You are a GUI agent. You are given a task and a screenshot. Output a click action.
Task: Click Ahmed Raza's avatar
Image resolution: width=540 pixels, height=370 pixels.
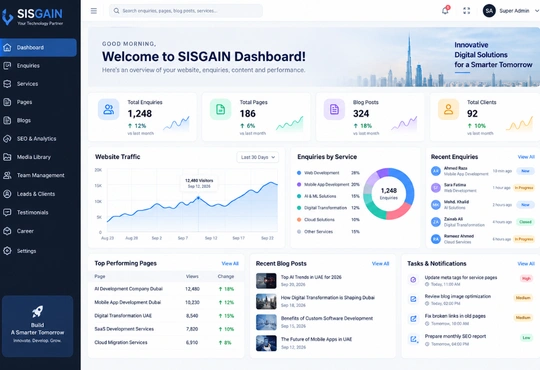tap(436, 171)
